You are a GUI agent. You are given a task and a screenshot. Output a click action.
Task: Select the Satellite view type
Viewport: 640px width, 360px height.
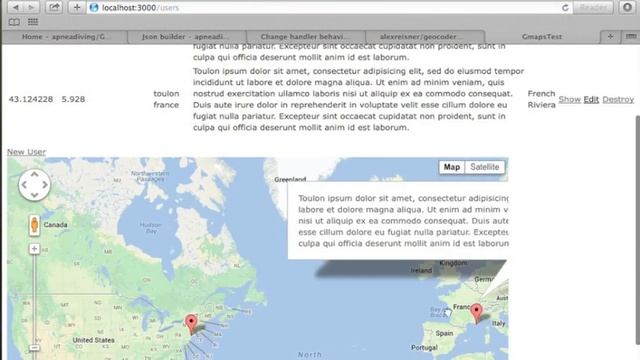point(484,167)
